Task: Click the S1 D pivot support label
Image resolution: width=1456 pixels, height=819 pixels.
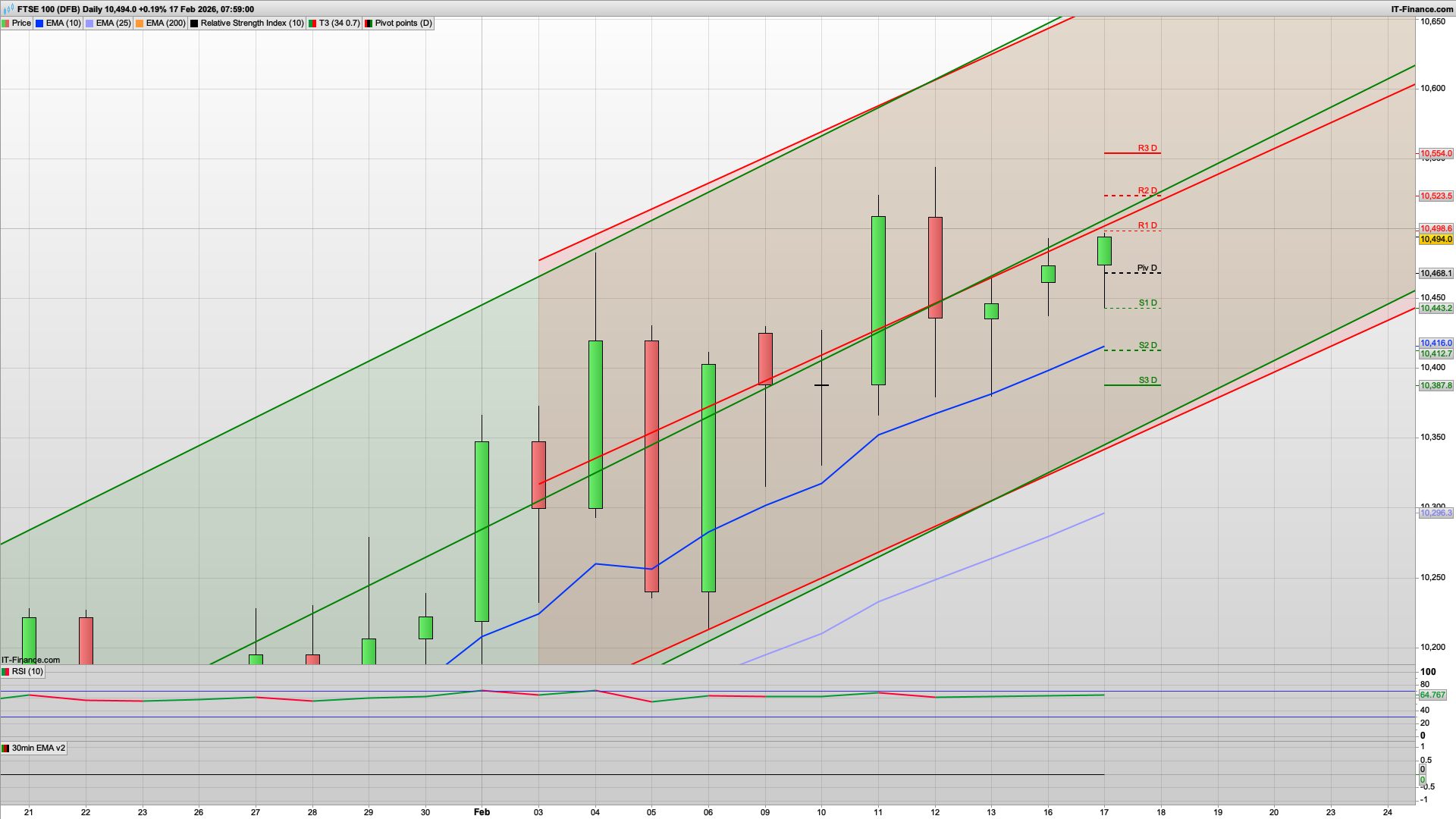Action: (x=1147, y=302)
